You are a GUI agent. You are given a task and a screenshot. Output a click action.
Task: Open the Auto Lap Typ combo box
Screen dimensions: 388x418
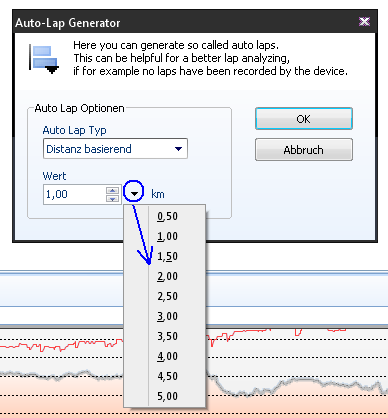click(115, 149)
